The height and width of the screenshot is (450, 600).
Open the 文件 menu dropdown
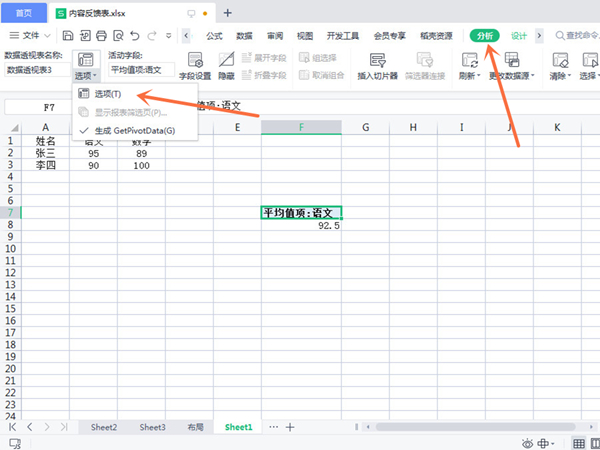(30, 36)
